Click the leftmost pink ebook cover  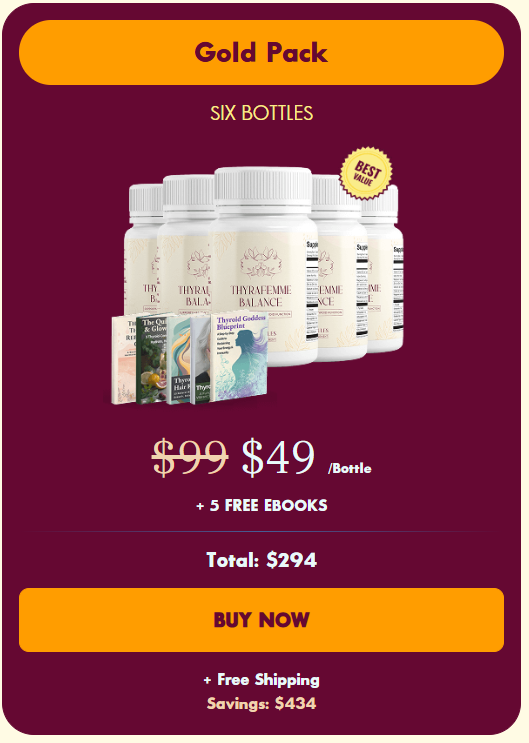[x=124, y=360]
